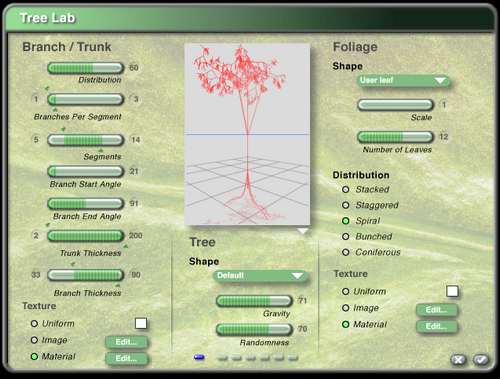Image resolution: width=500 pixels, height=379 pixels.
Task: Click Edit button beside Foliage Material texture
Action: 437,326
